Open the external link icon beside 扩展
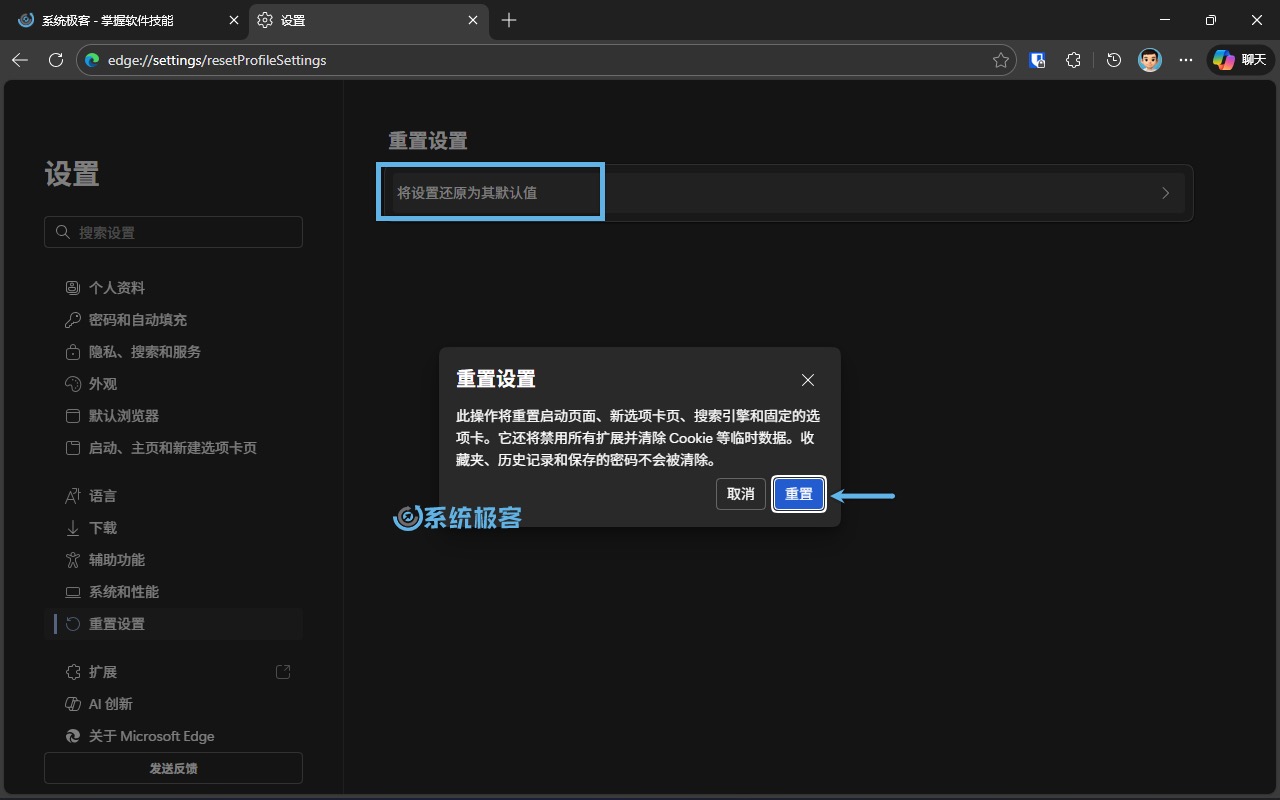 283,671
